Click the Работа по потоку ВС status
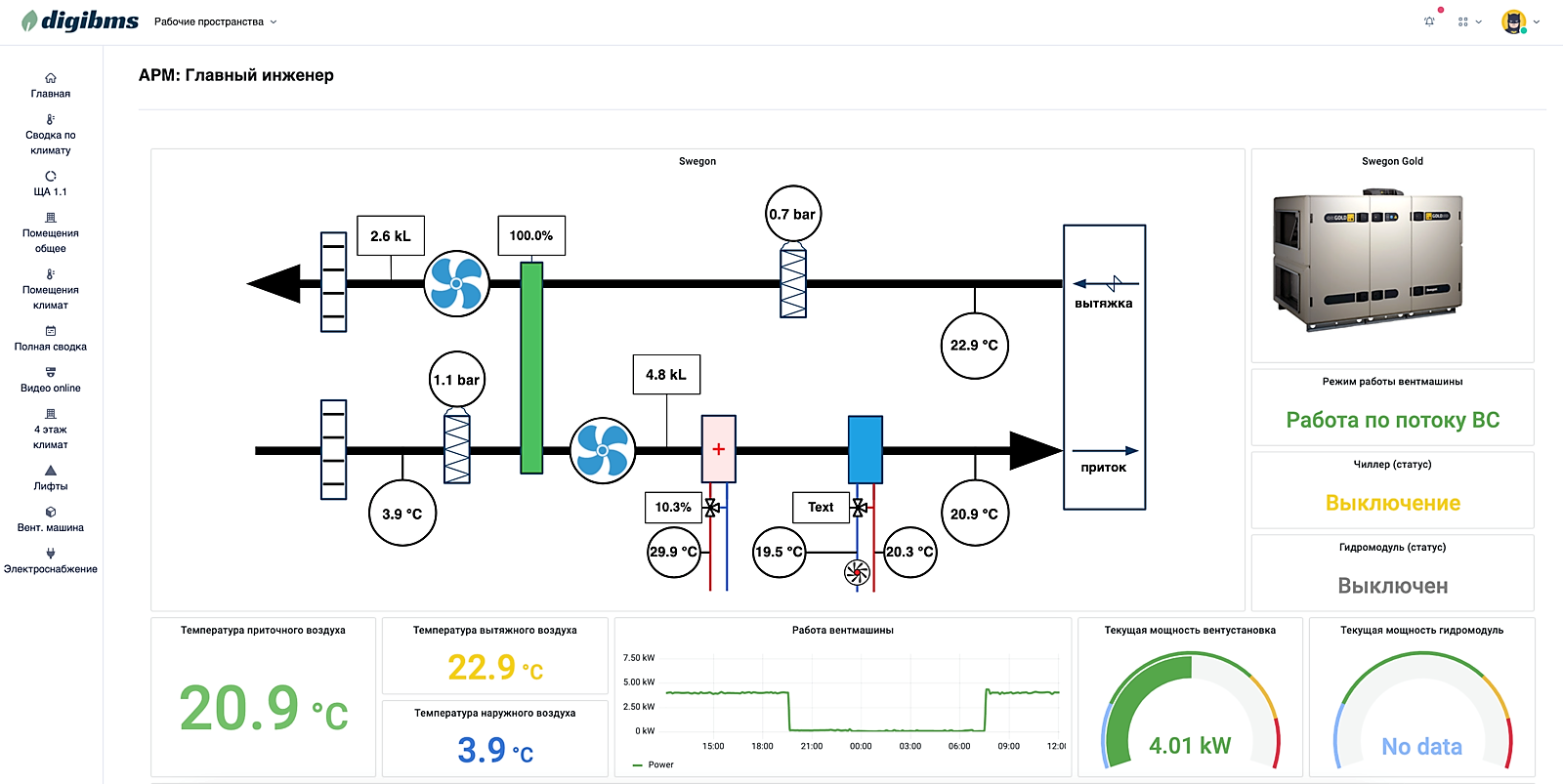This screenshot has height=784, width=1563. 1393,420
